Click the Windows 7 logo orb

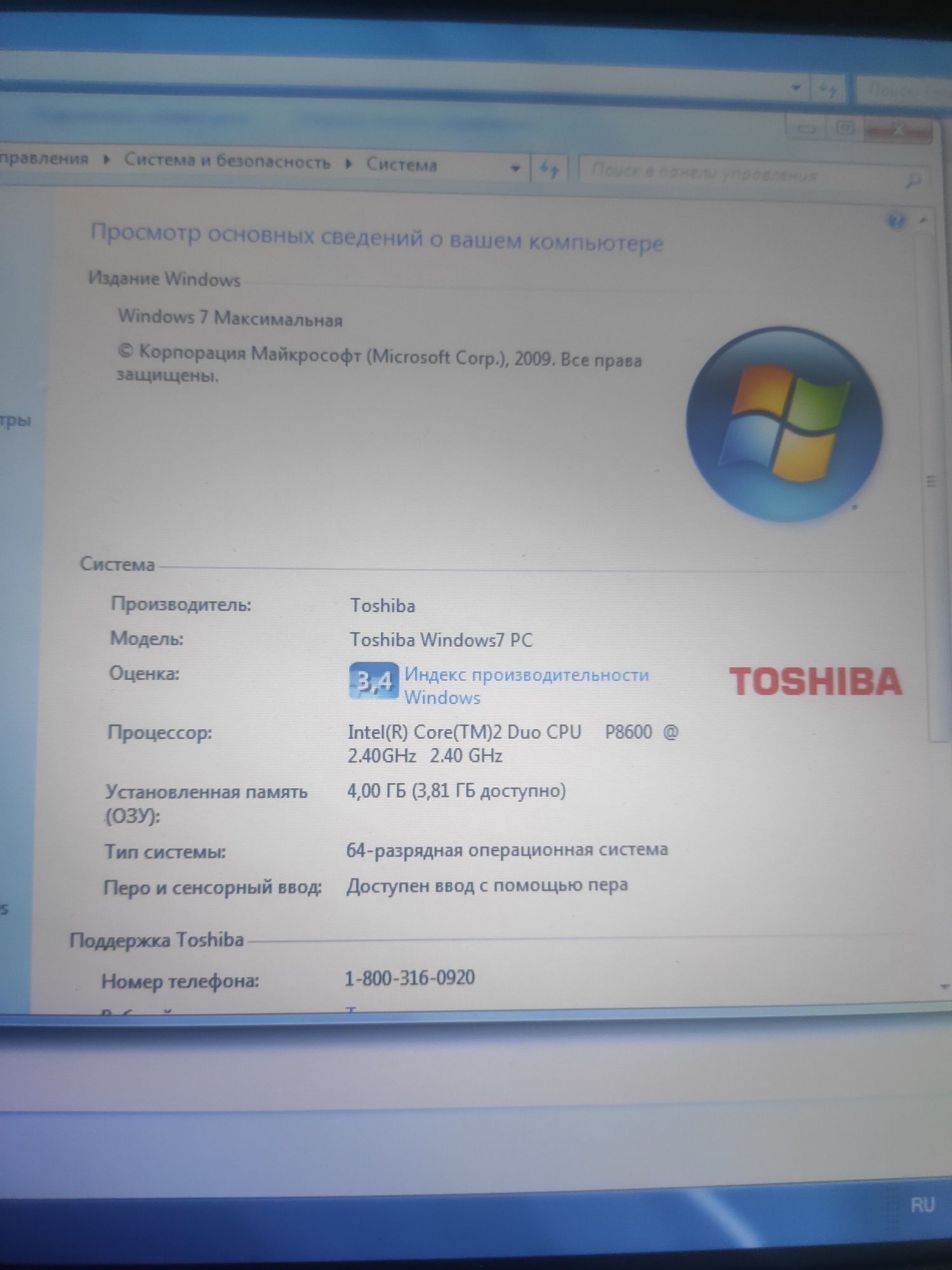click(784, 424)
